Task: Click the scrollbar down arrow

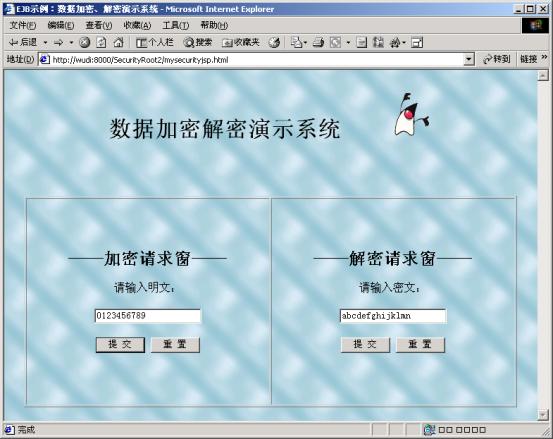Action: coord(543,415)
